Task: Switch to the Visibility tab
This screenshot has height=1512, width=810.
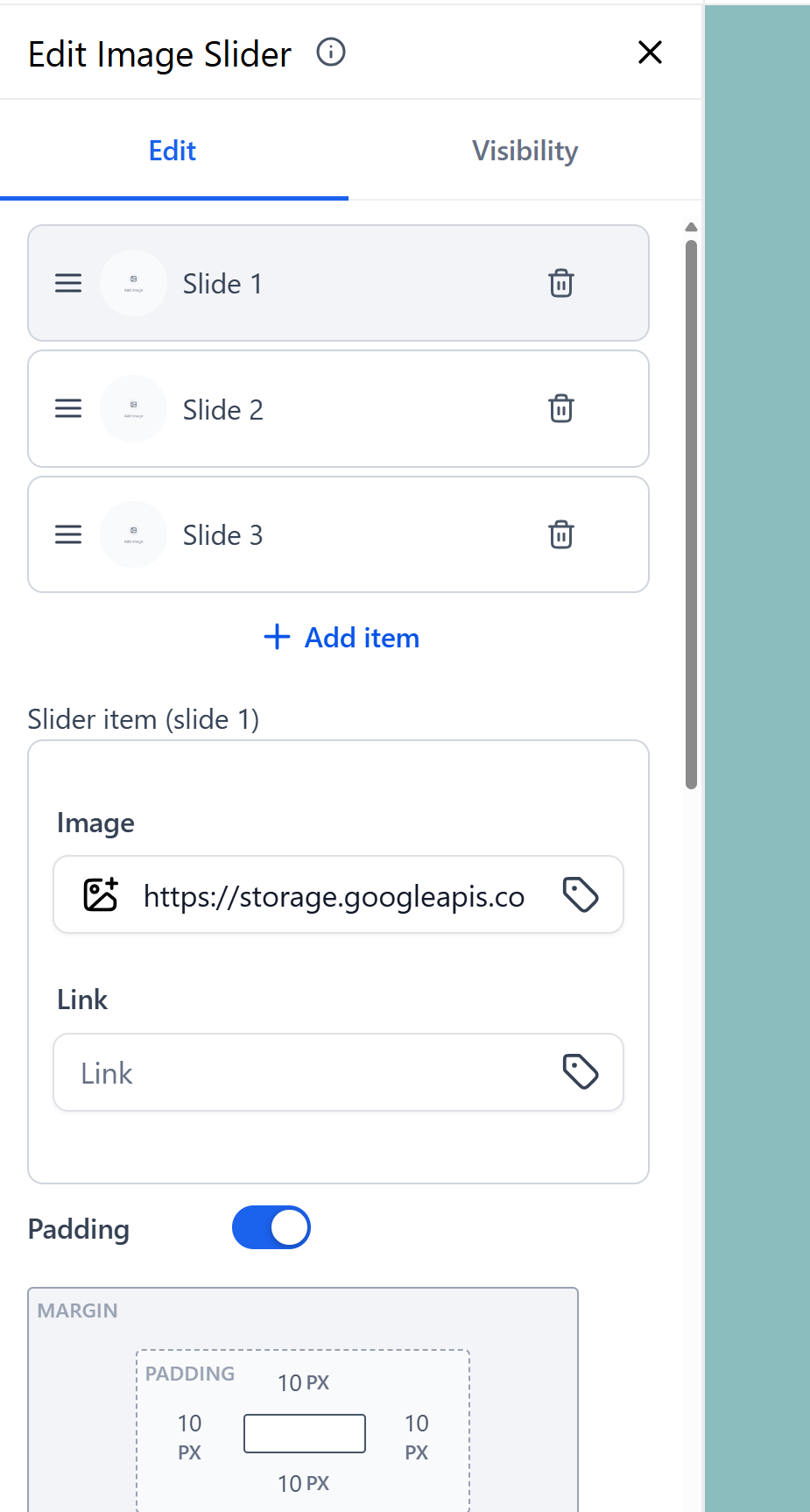Action: point(525,150)
